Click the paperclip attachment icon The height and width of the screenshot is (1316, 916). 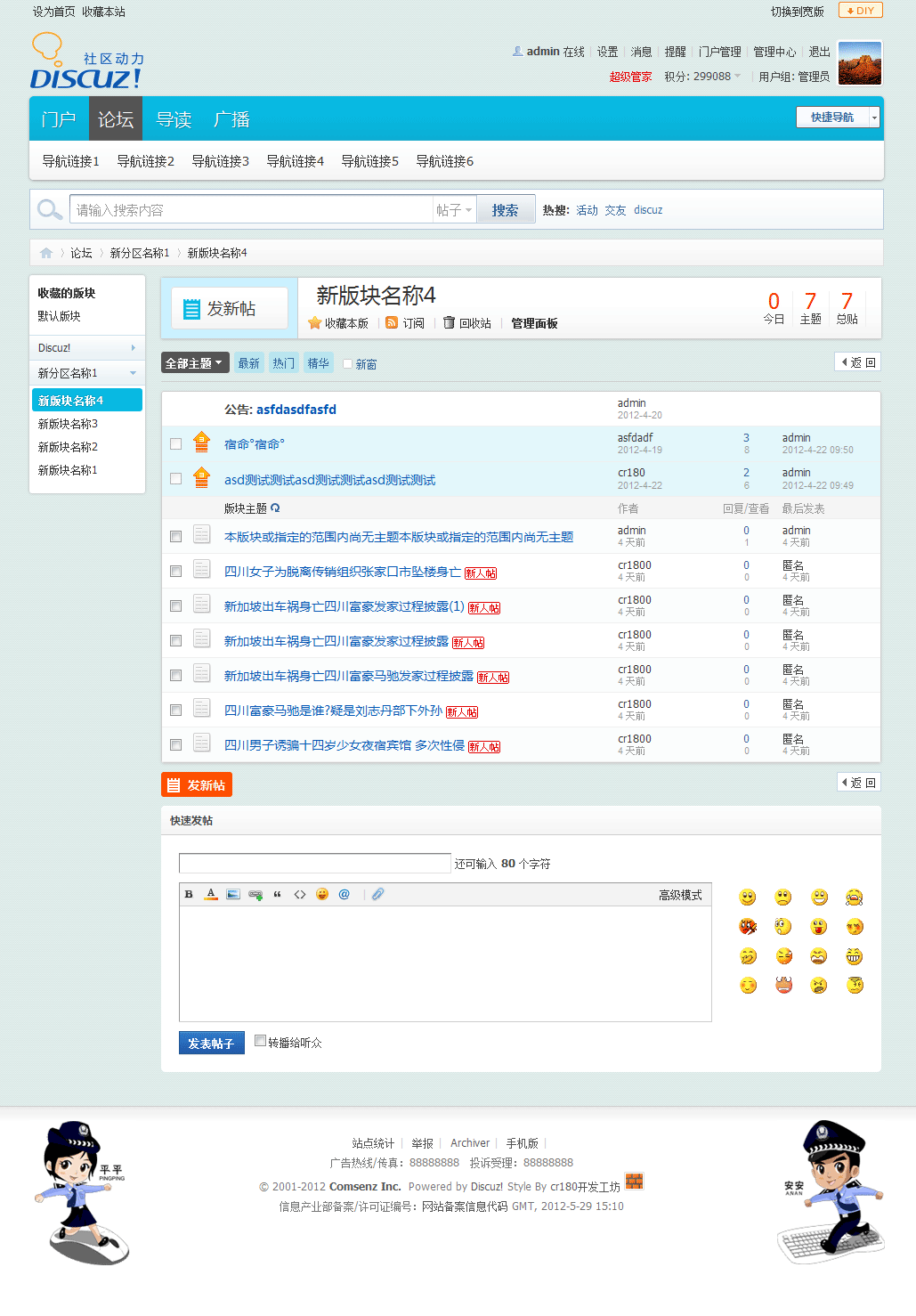tap(377, 894)
